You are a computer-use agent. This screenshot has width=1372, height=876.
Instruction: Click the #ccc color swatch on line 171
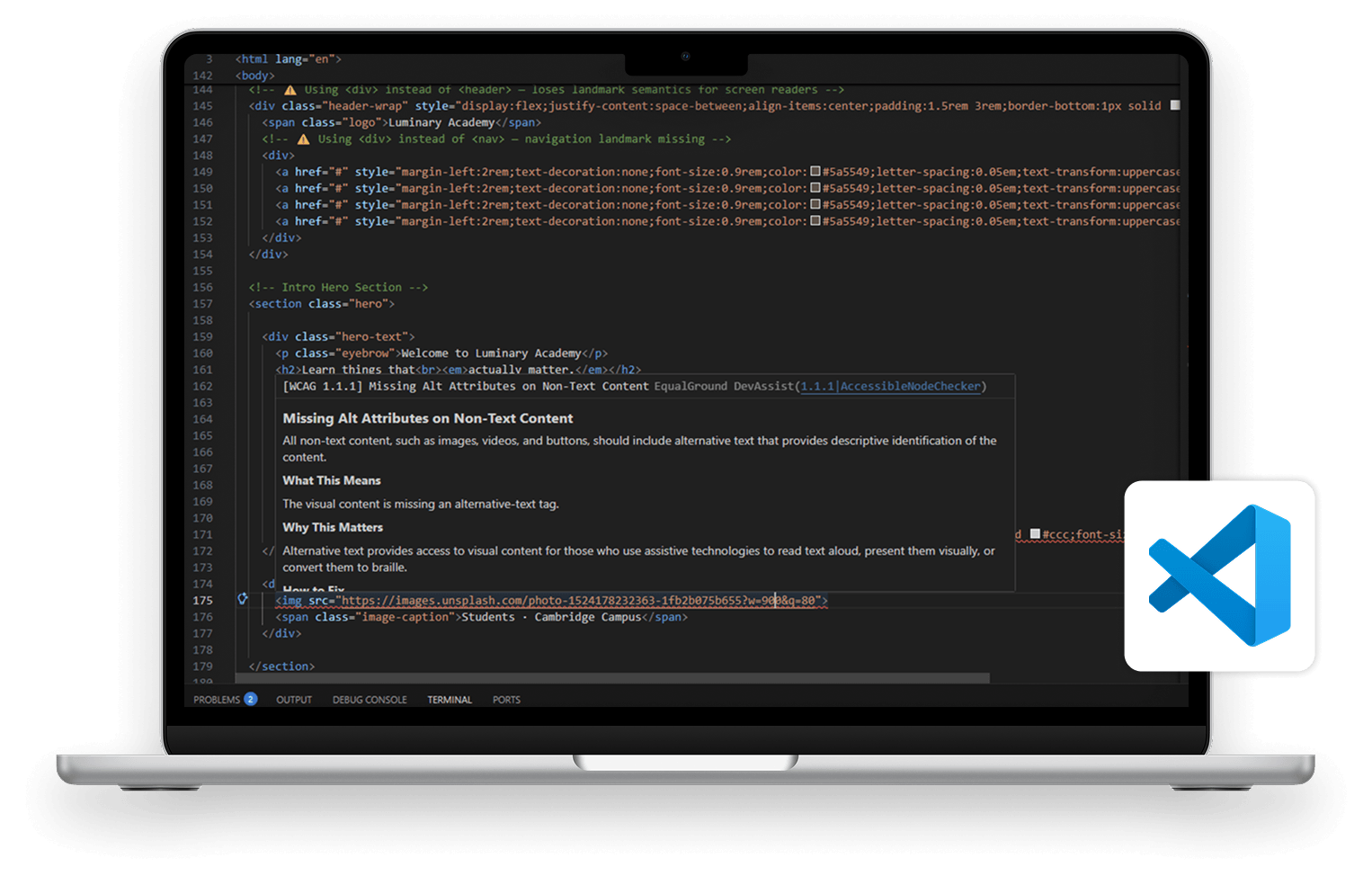coord(1035,534)
